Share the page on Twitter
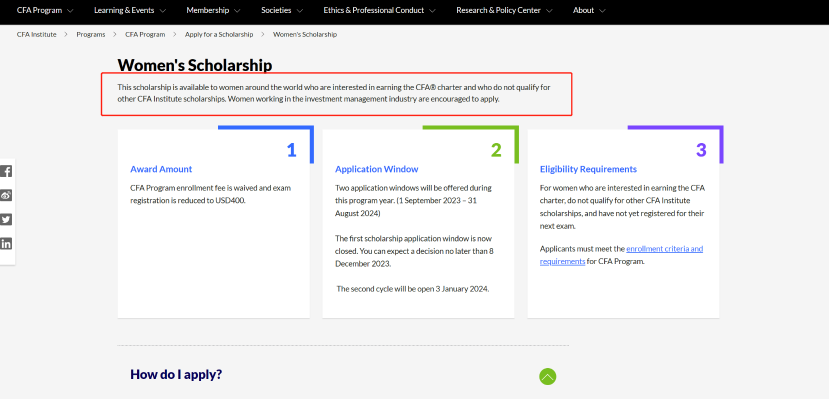 point(6,220)
